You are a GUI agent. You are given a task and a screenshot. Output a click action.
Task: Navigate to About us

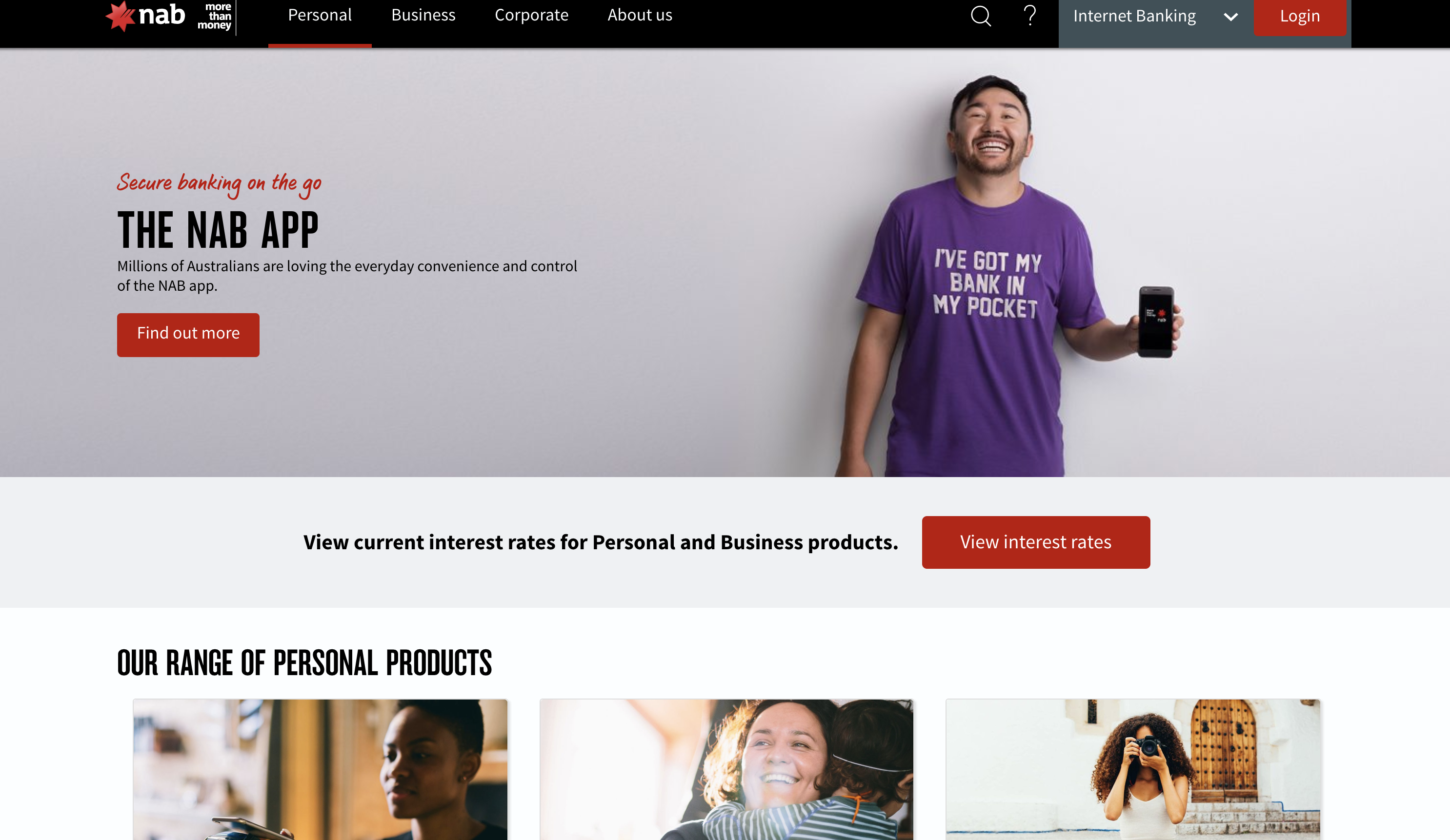click(640, 15)
